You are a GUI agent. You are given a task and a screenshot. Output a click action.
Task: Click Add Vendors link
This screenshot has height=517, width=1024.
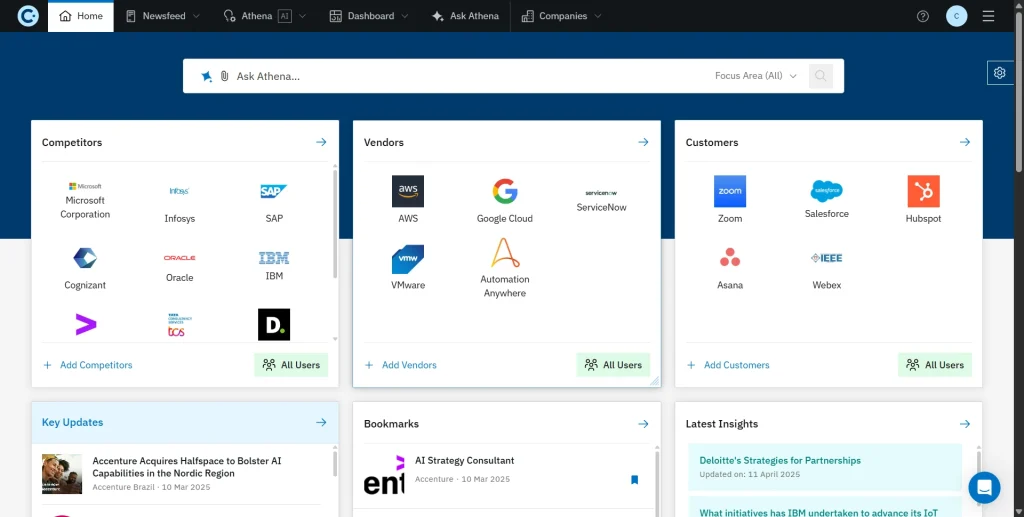tap(400, 365)
